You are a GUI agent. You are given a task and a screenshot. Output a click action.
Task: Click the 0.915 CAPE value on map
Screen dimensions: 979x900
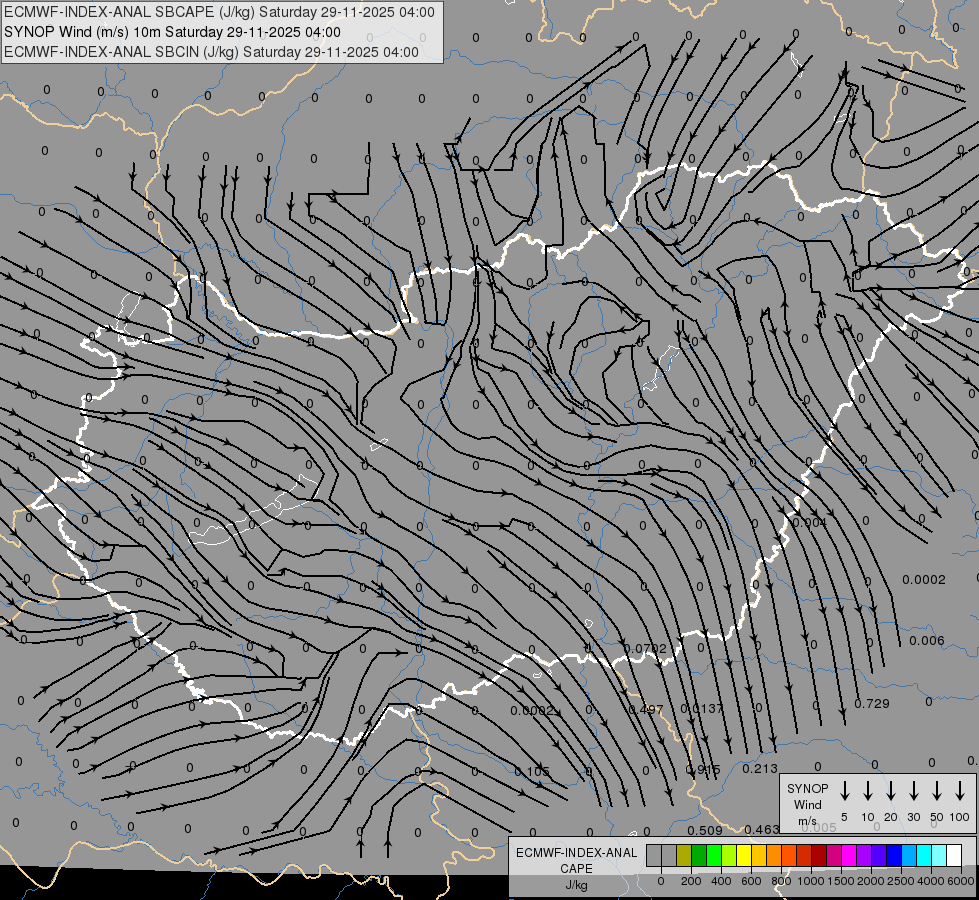[703, 769]
